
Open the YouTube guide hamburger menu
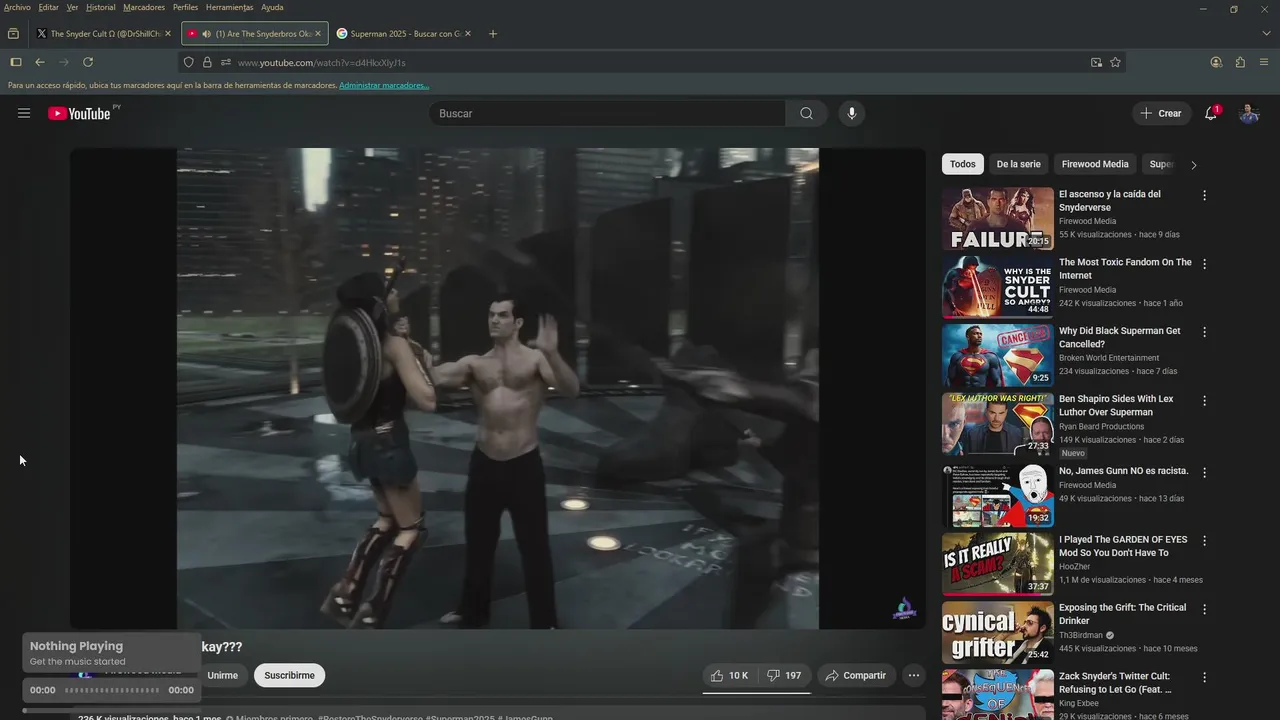[24, 113]
